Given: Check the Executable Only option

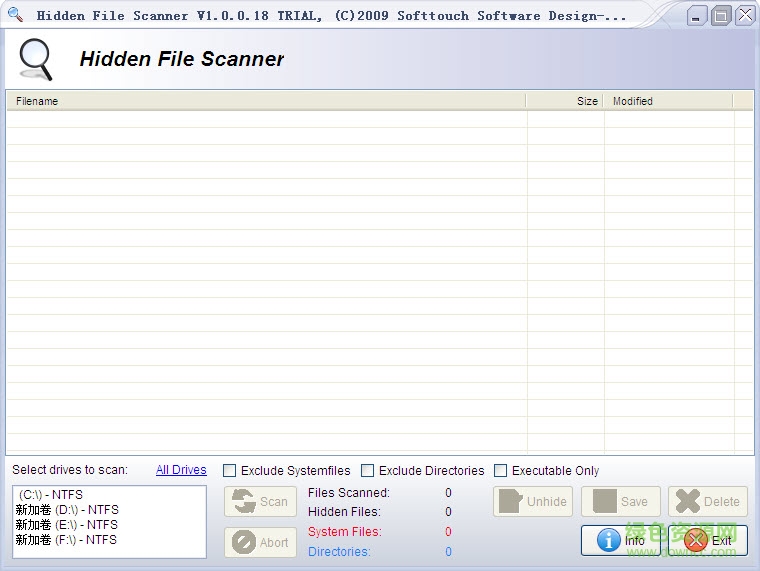Looking at the screenshot, I should [x=501, y=471].
